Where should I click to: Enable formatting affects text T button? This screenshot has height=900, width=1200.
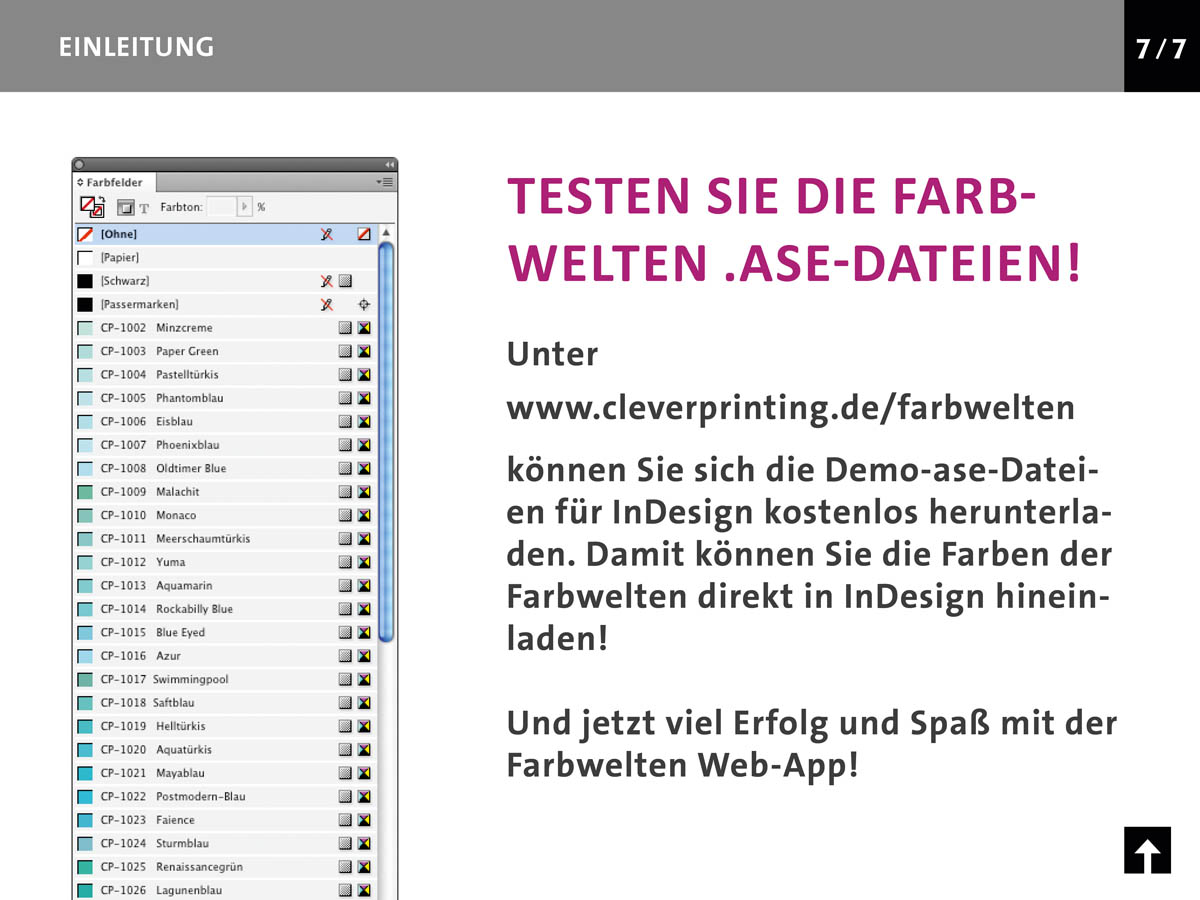click(x=144, y=208)
